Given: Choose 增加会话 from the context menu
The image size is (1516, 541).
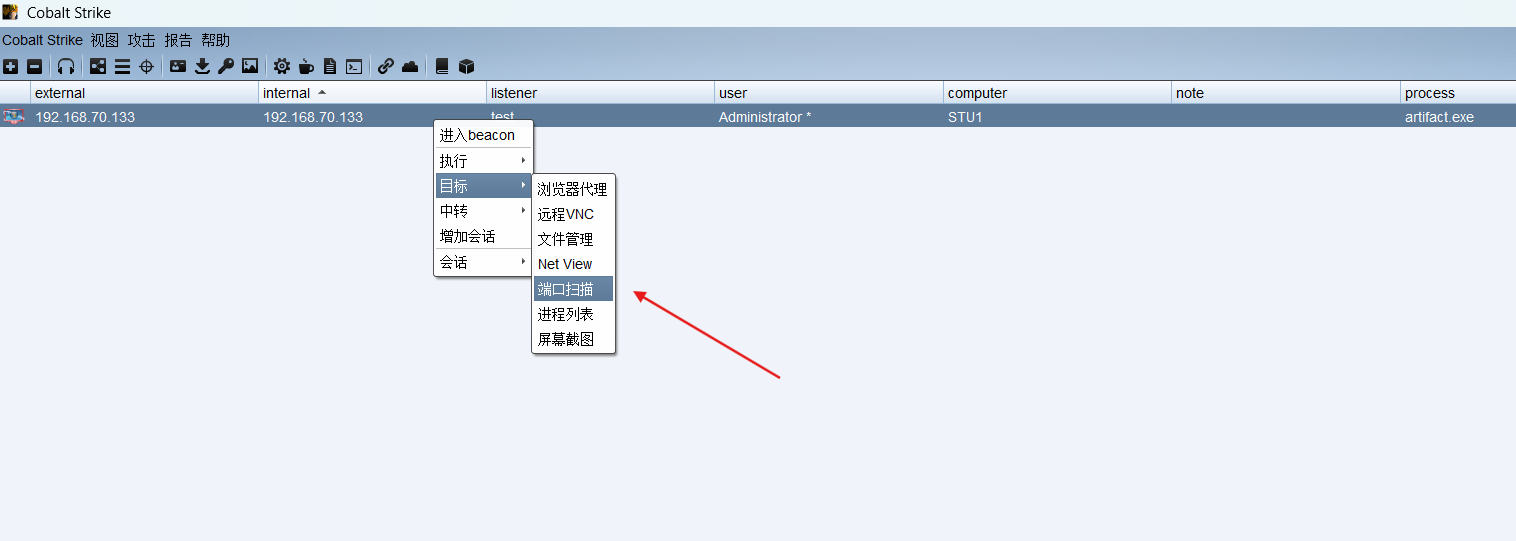Looking at the screenshot, I should pos(483,237).
